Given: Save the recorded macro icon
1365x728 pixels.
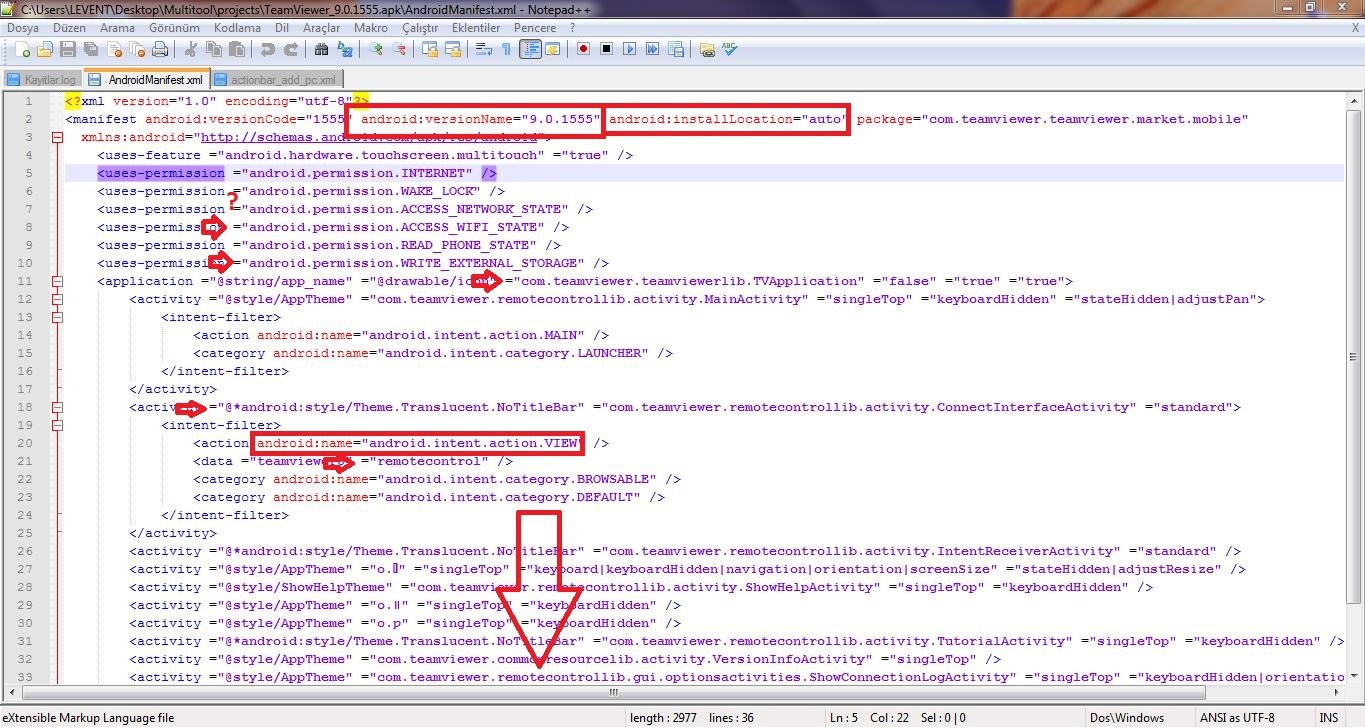Looking at the screenshot, I should pyautogui.click(x=676, y=49).
